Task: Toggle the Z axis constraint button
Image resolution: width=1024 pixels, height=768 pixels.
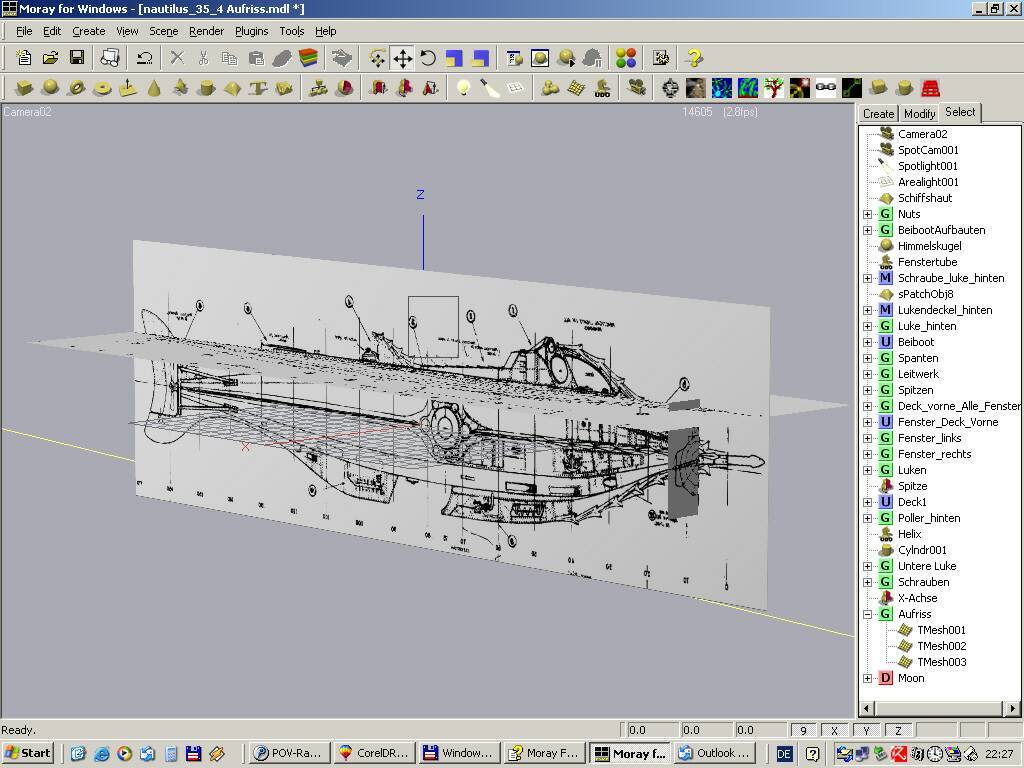Action: (898, 731)
